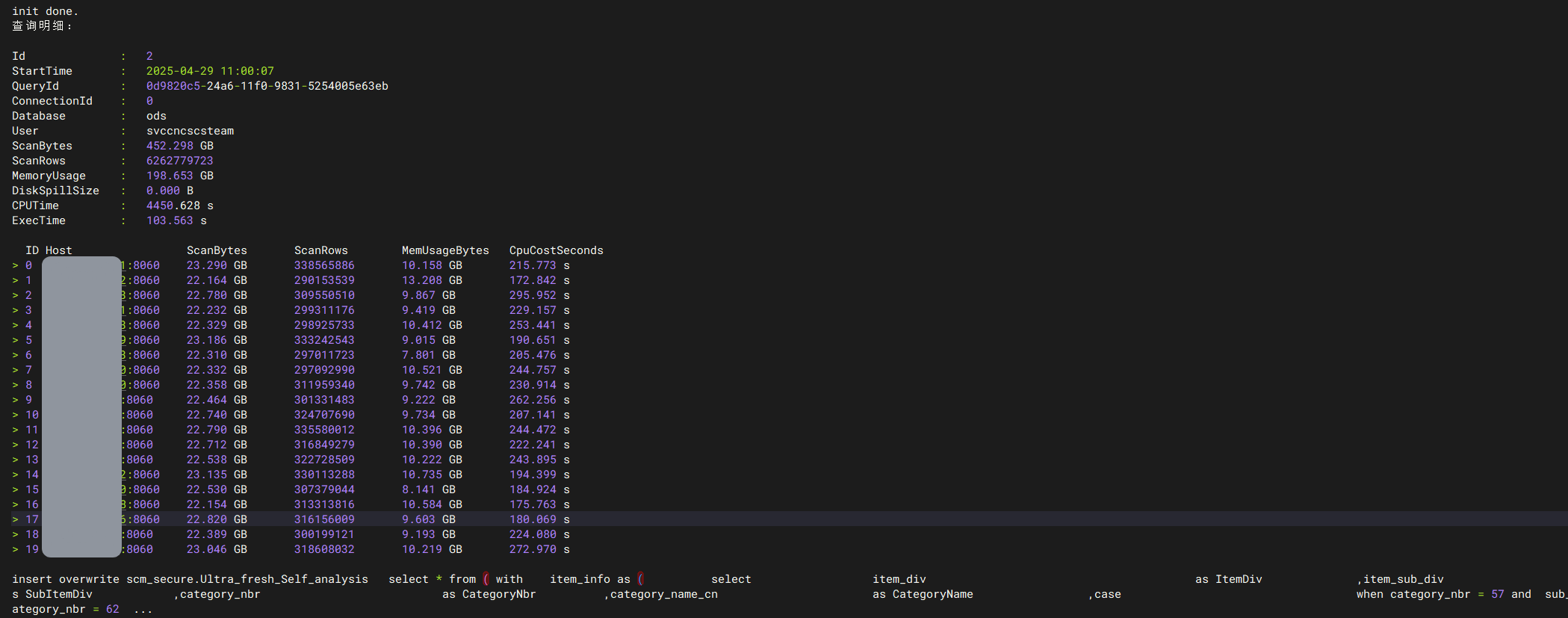Click the 查询明细 heading line

pos(43,26)
